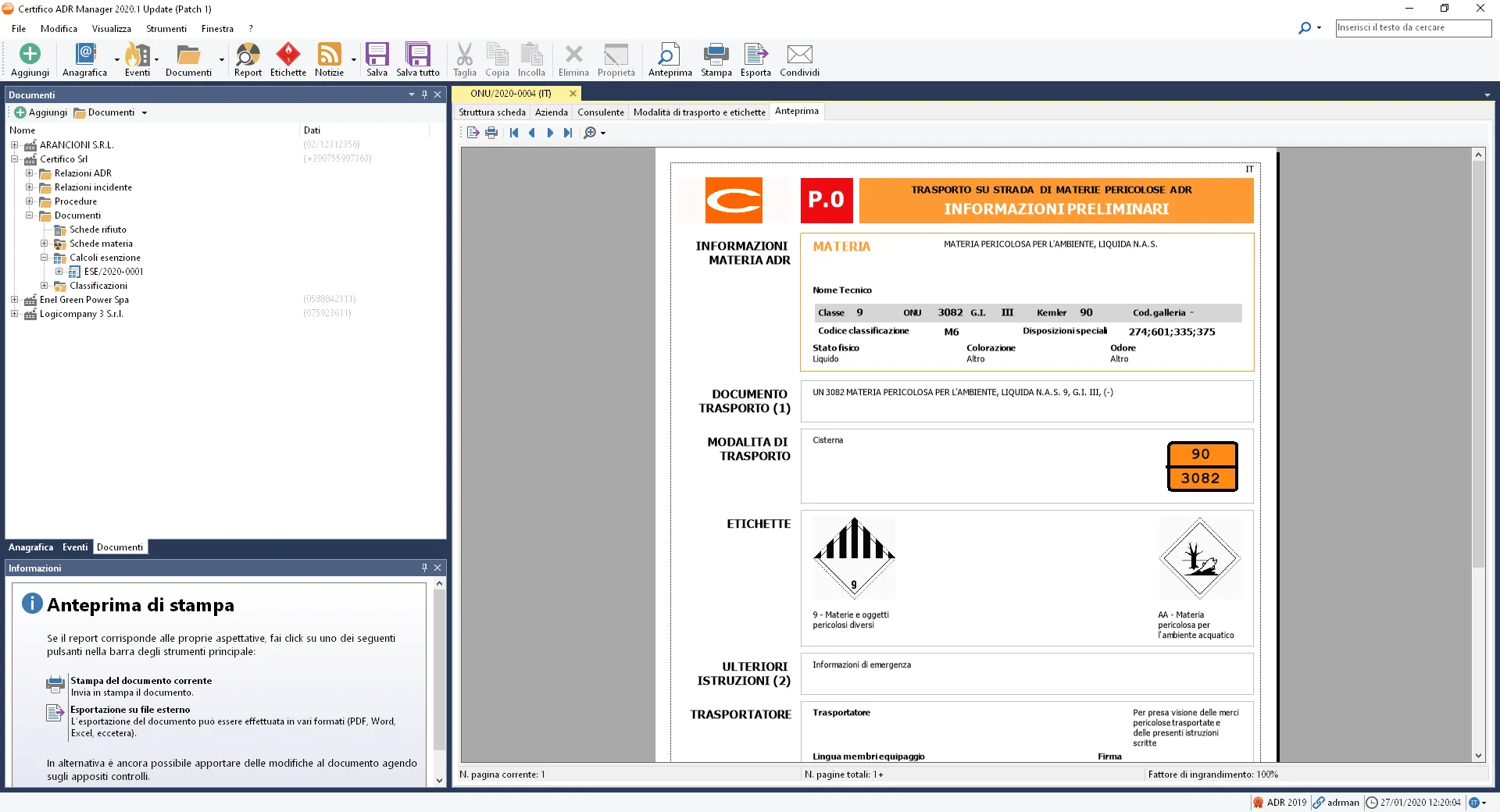Save everything with Salva tutto
Image resolution: width=1500 pixels, height=812 pixels.
[417, 55]
